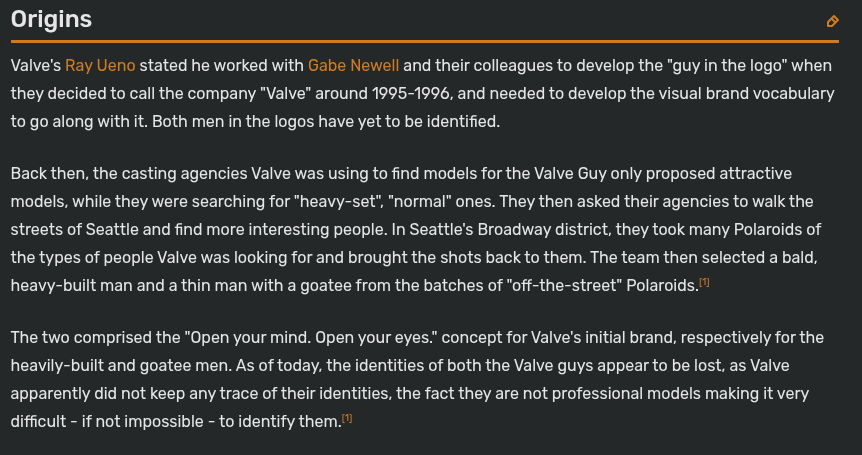862x455 pixels.
Task: Click the pencil edit icon for Origins section
Action: pyautogui.click(x=832, y=21)
